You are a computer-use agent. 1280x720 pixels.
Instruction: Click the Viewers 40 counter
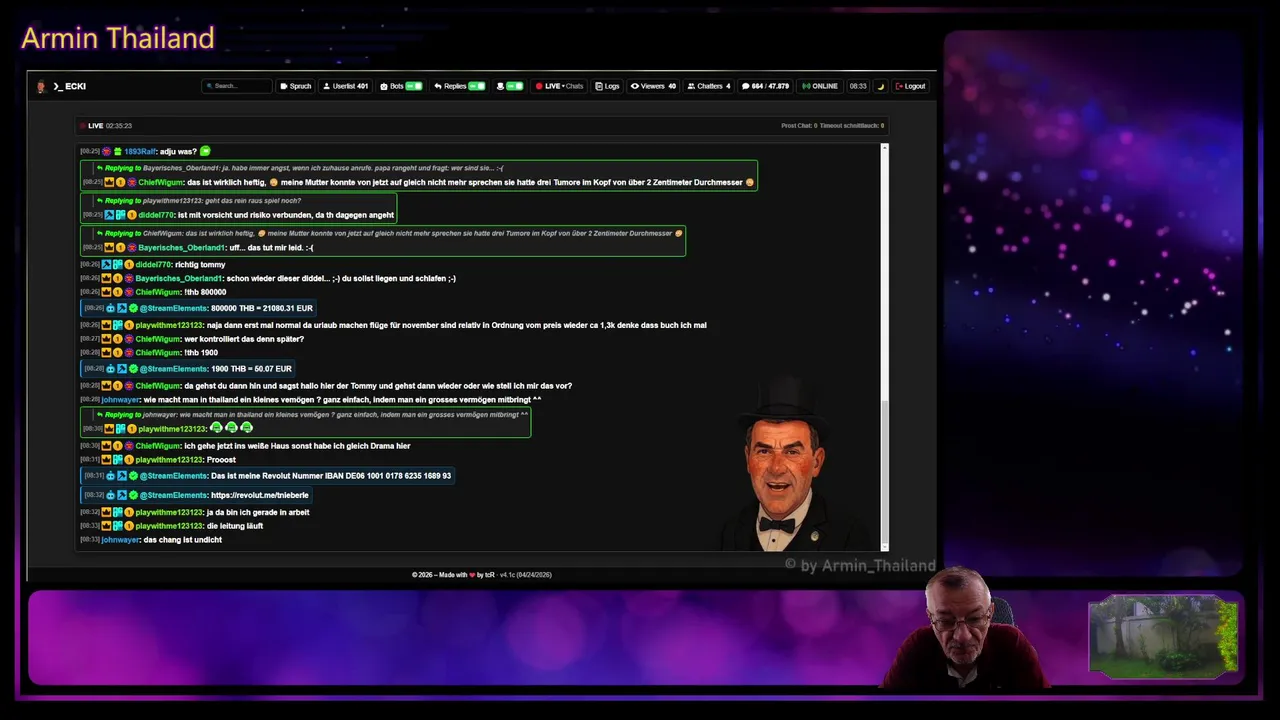653,86
